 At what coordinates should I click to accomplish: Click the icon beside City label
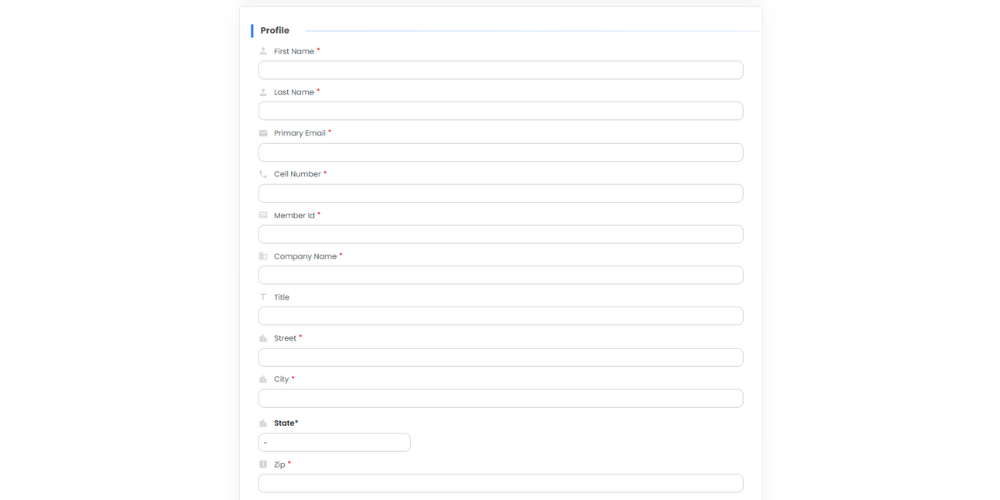263,379
